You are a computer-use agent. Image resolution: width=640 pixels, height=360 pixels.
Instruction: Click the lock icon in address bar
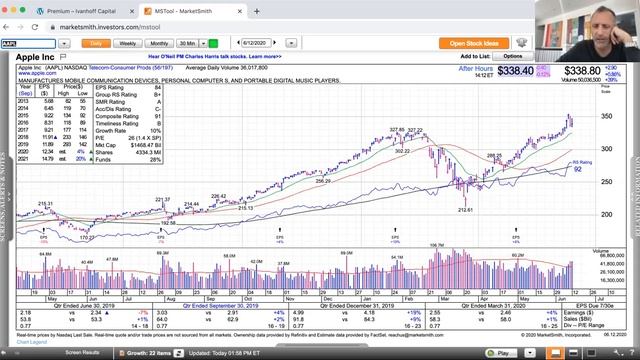[52, 27]
